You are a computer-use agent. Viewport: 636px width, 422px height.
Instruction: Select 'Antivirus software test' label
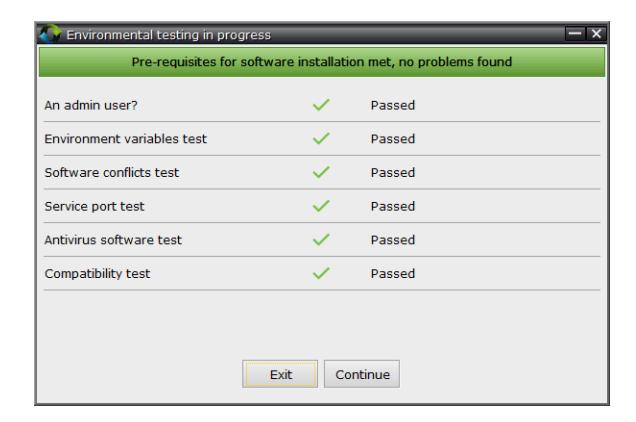pyautogui.click(x=113, y=240)
